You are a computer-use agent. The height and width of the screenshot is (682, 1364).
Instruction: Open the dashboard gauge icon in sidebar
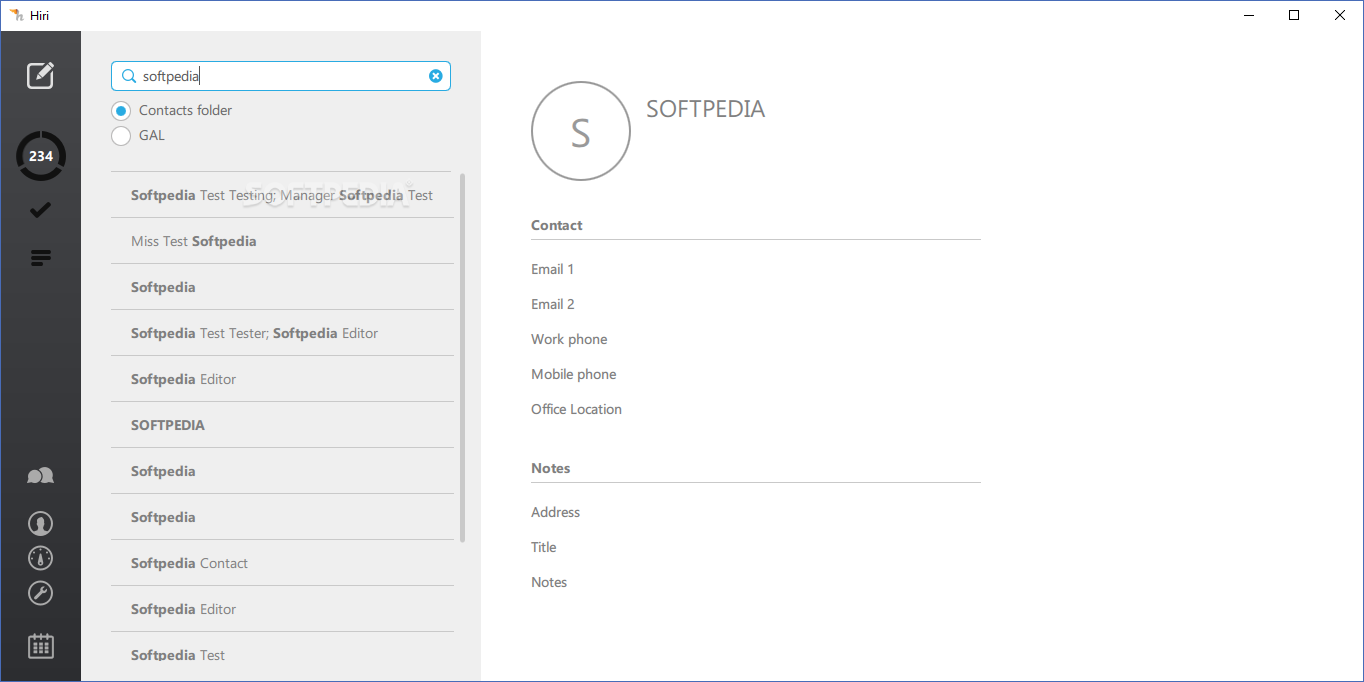(x=40, y=558)
